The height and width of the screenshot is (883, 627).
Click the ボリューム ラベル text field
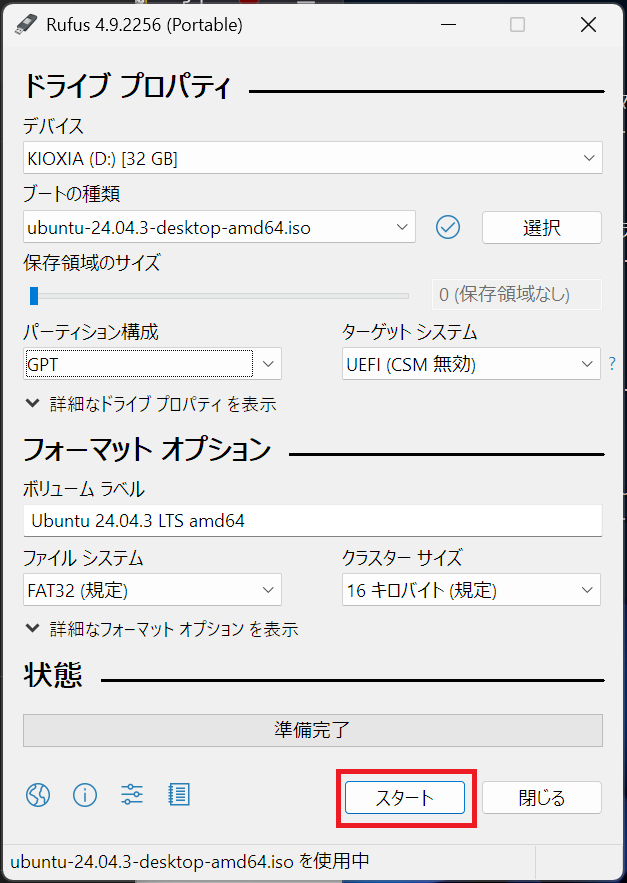coord(313,520)
